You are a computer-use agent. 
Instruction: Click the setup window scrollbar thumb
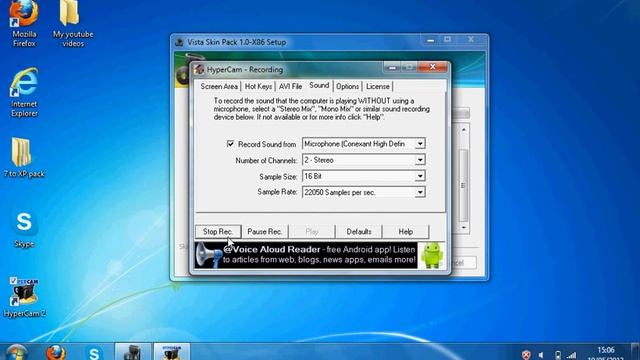pos(464,185)
